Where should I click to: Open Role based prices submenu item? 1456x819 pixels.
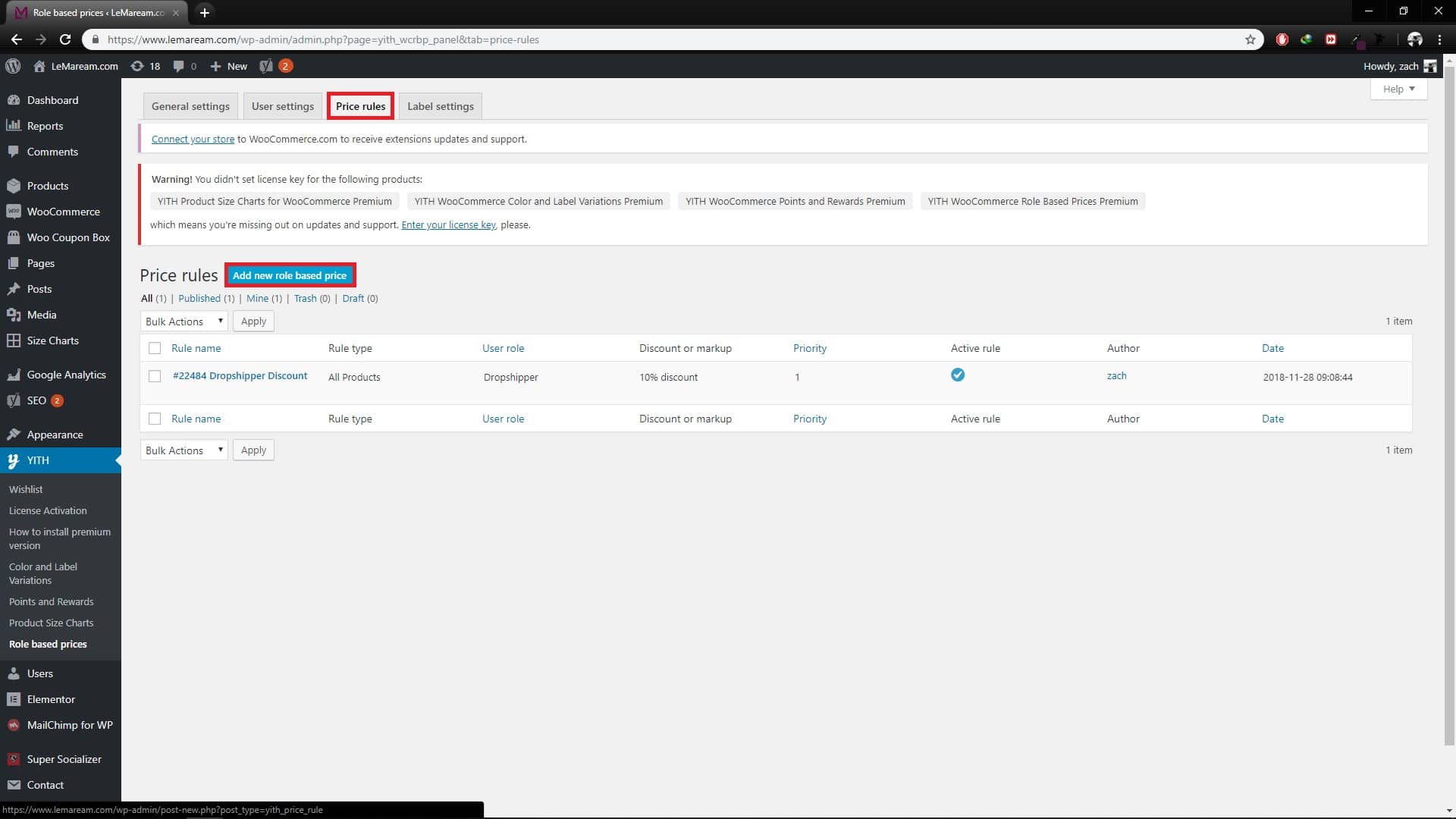[48, 644]
